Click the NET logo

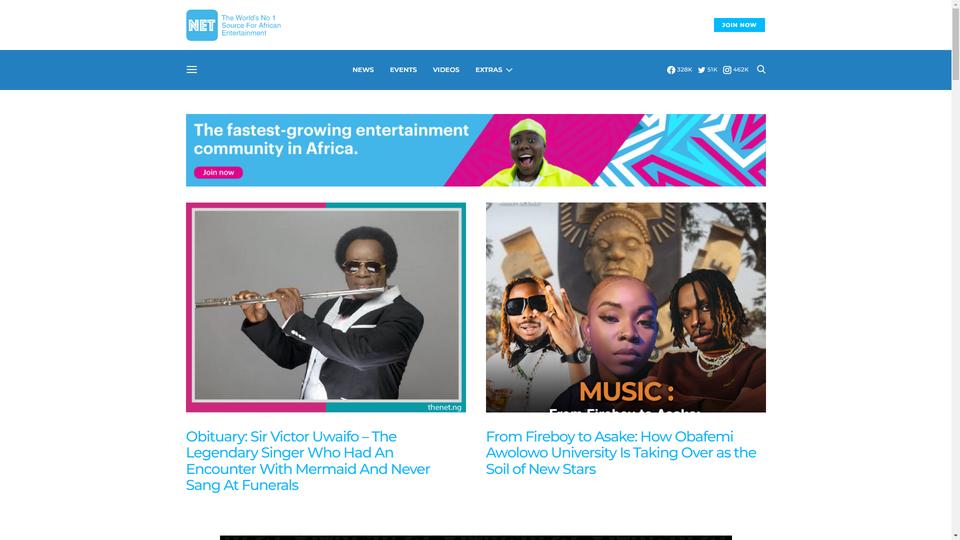pos(202,25)
